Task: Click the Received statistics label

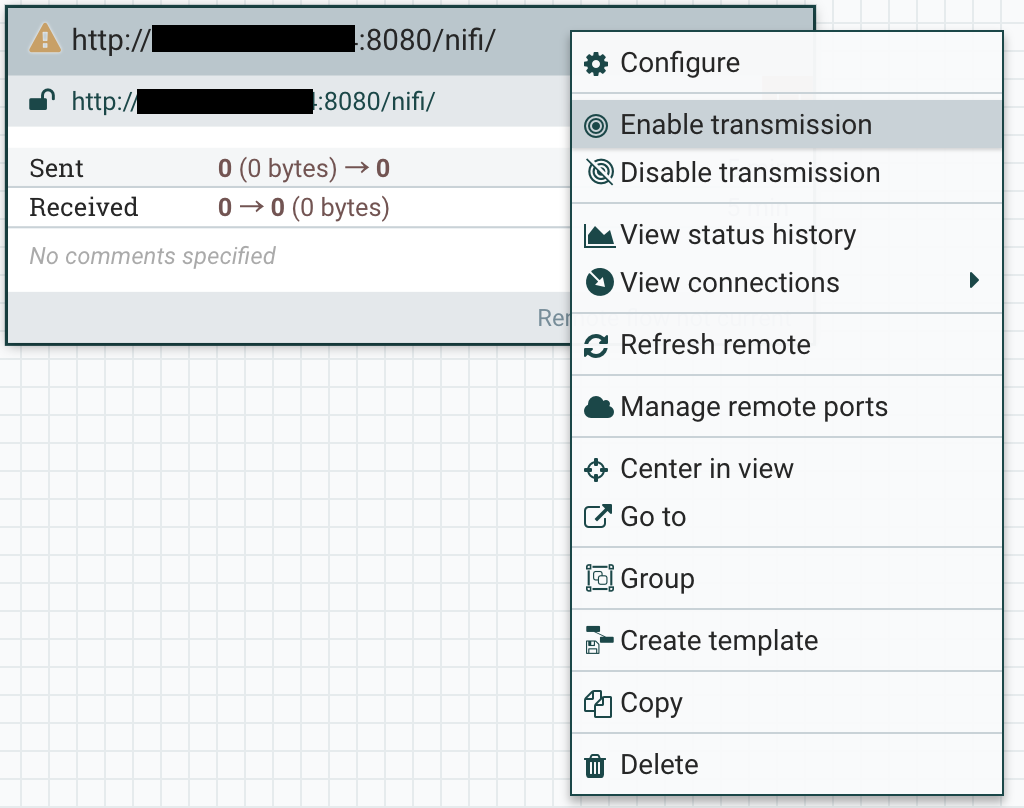Action: pyautogui.click(x=84, y=207)
